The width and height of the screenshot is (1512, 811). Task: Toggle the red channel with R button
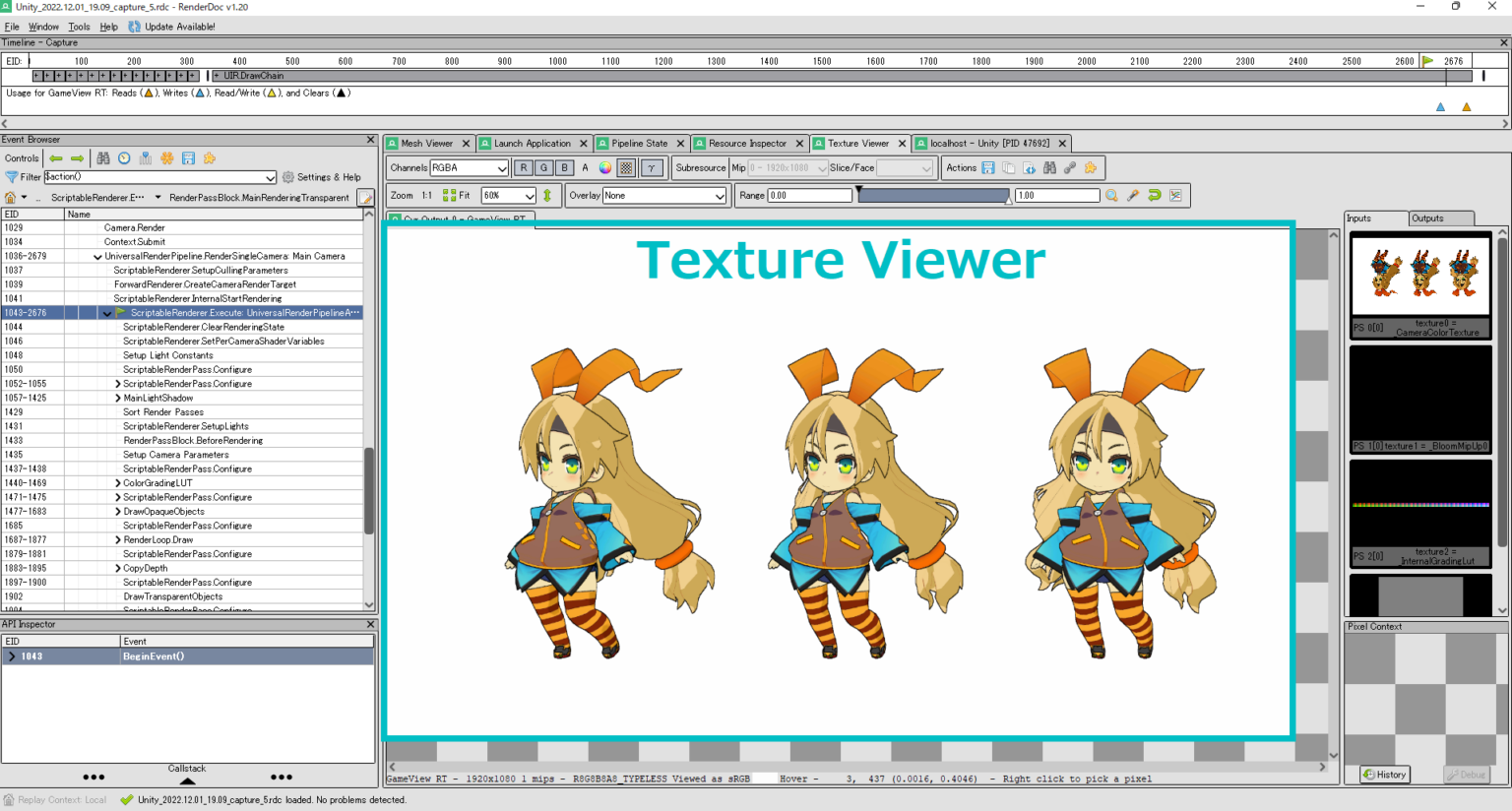coord(523,167)
